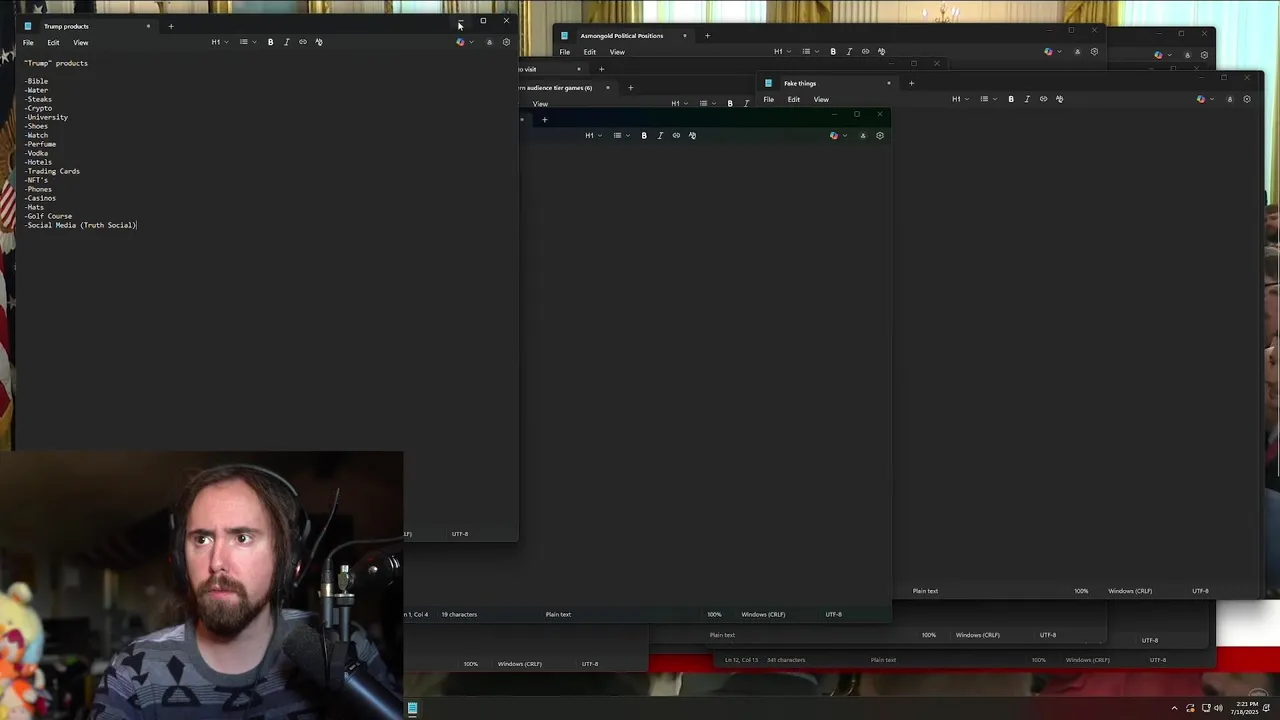Insert link in window showing 19 characters
Image resolution: width=1280 pixels, height=720 pixels.
point(676,135)
